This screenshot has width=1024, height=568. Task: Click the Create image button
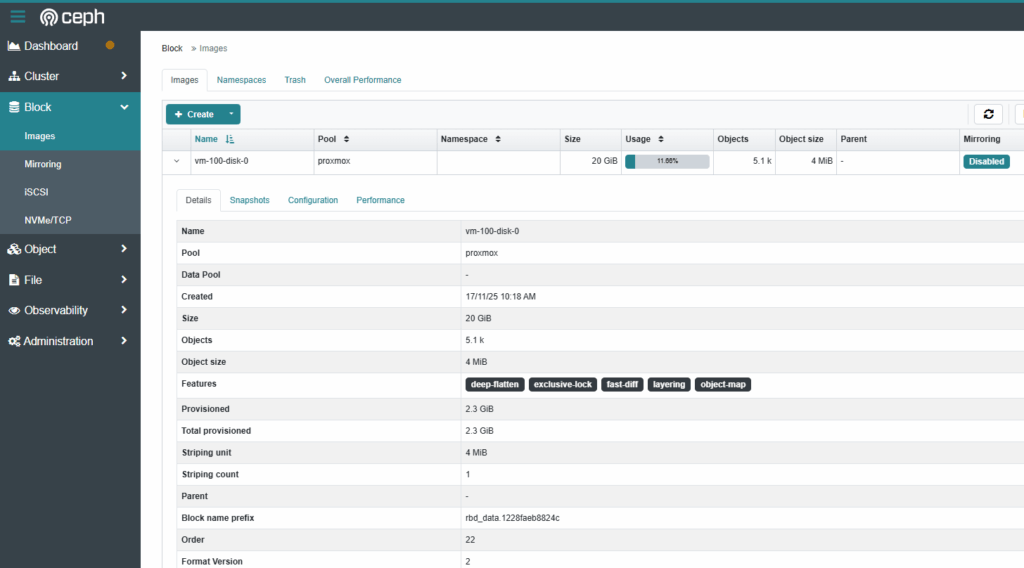(x=194, y=114)
